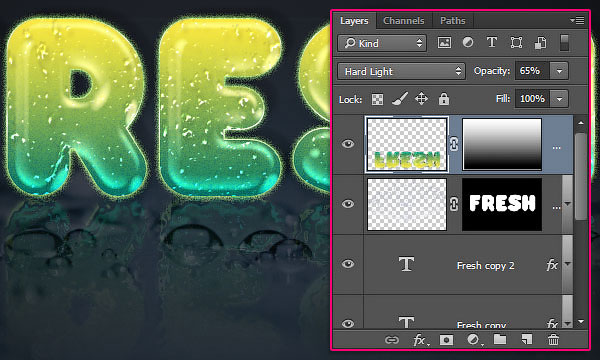The image size is (600, 360).
Task: Filter layers by adjustment layers icon
Action: [468, 42]
